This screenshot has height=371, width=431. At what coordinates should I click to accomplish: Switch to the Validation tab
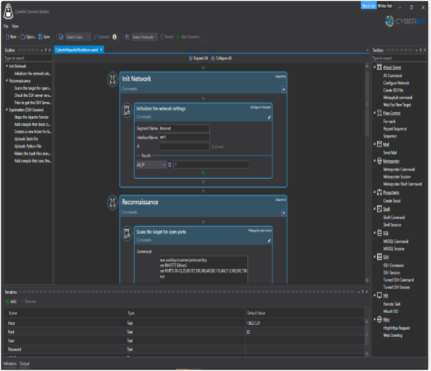(10, 364)
